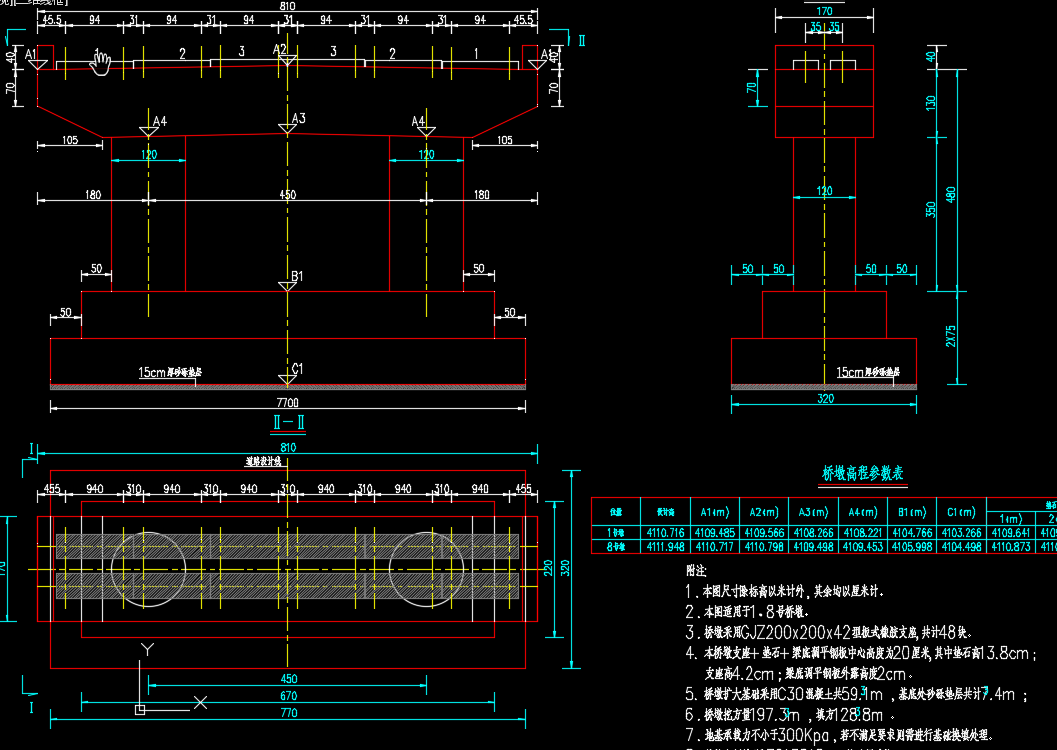This screenshot has height=750, width=1057.
Task: Select the table header A1(m)
Action: (x=715, y=512)
